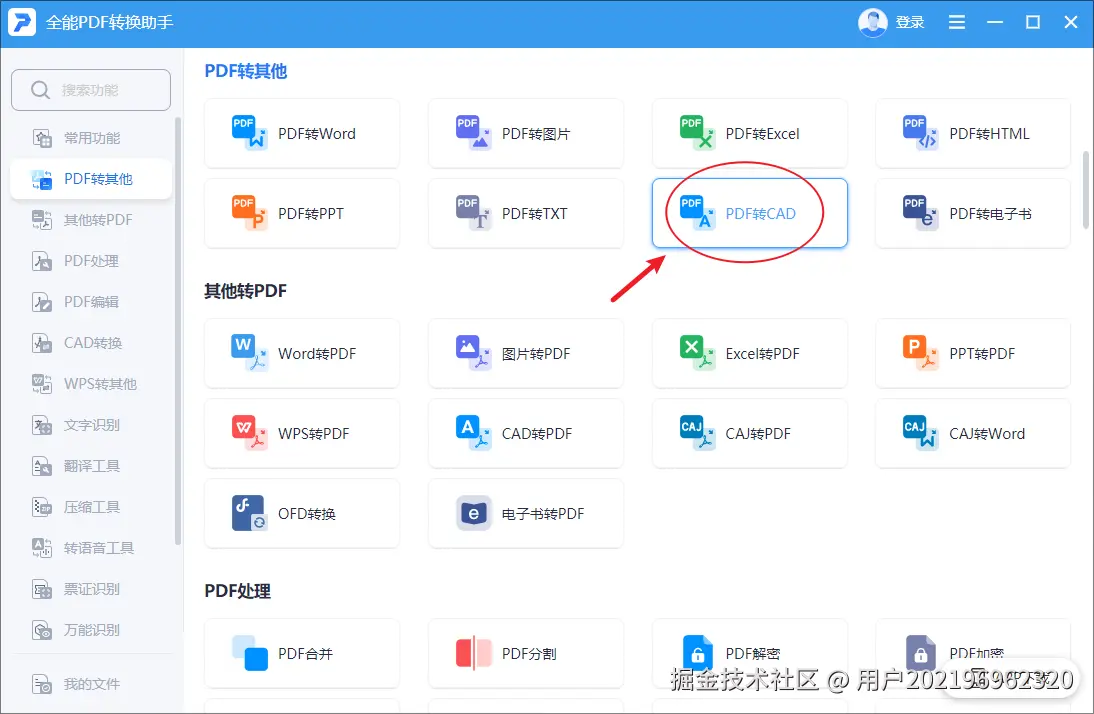
Task: Open 文字识别 sidebar item
Action: (x=91, y=425)
